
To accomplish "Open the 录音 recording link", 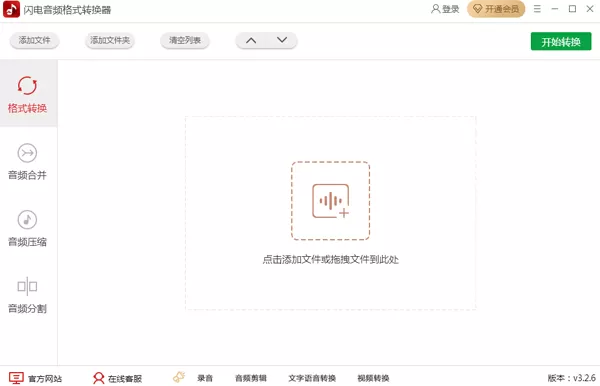I will point(205,378).
